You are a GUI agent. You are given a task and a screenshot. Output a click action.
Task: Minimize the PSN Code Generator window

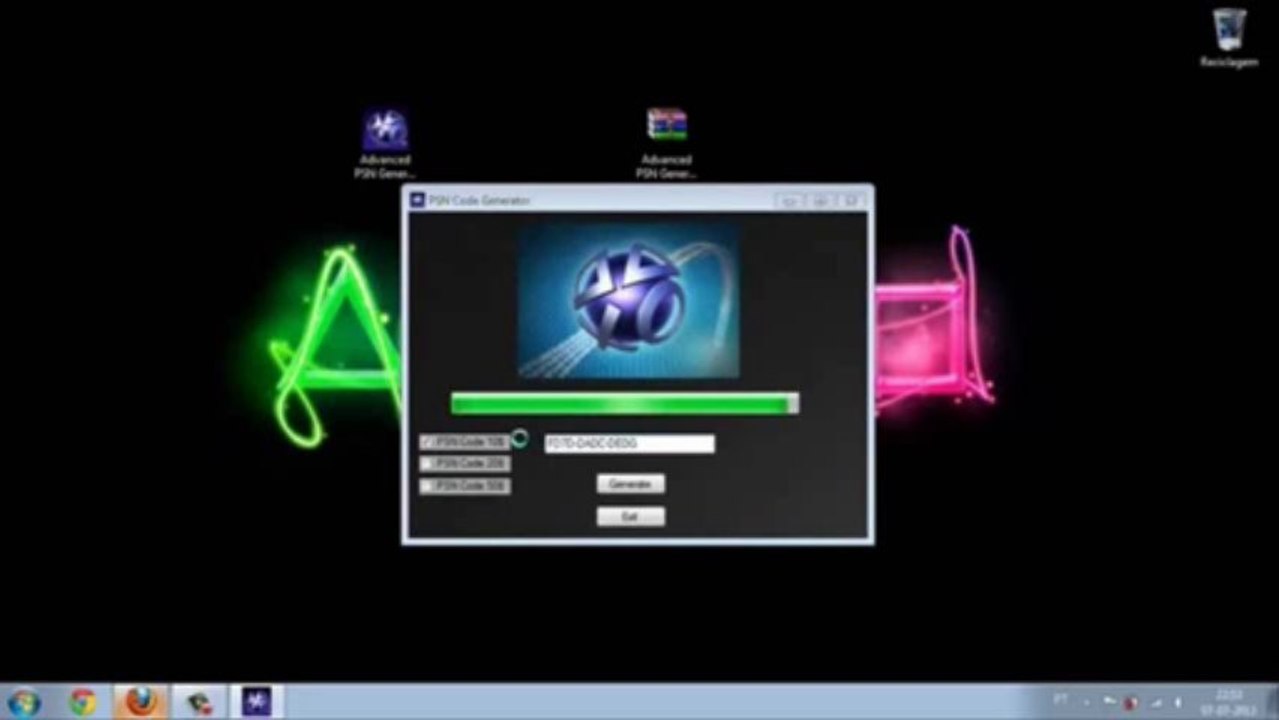789,201
